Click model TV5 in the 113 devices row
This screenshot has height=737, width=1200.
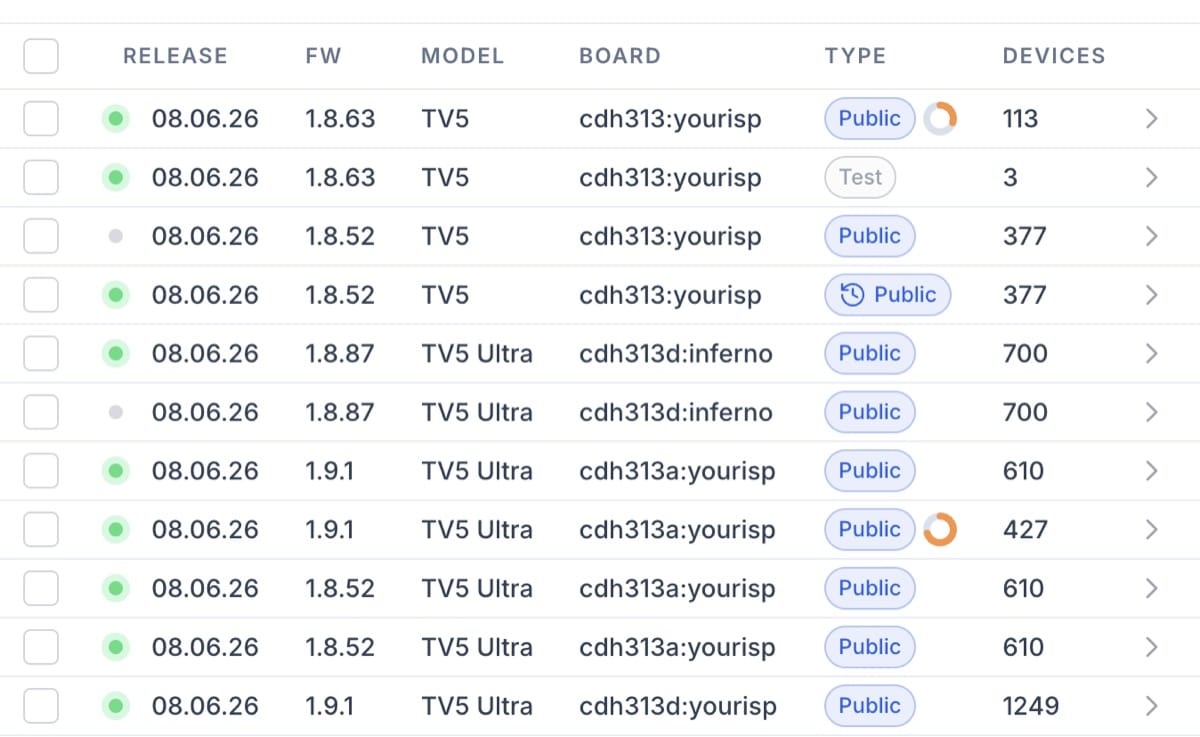[x=445, y=119]
